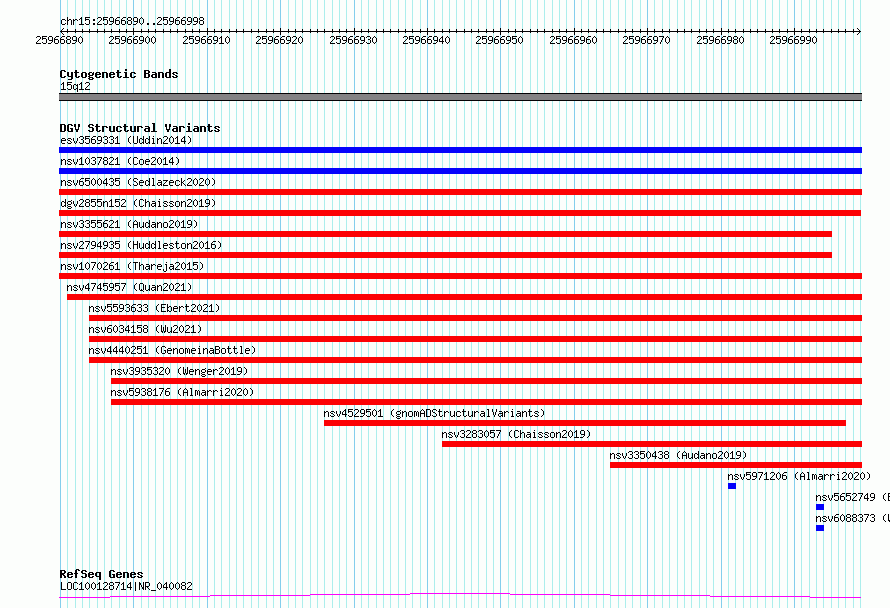Click nsv3935320 (Wenger2019) label
The image size is (890, 608).
click(x=179, y=371)
